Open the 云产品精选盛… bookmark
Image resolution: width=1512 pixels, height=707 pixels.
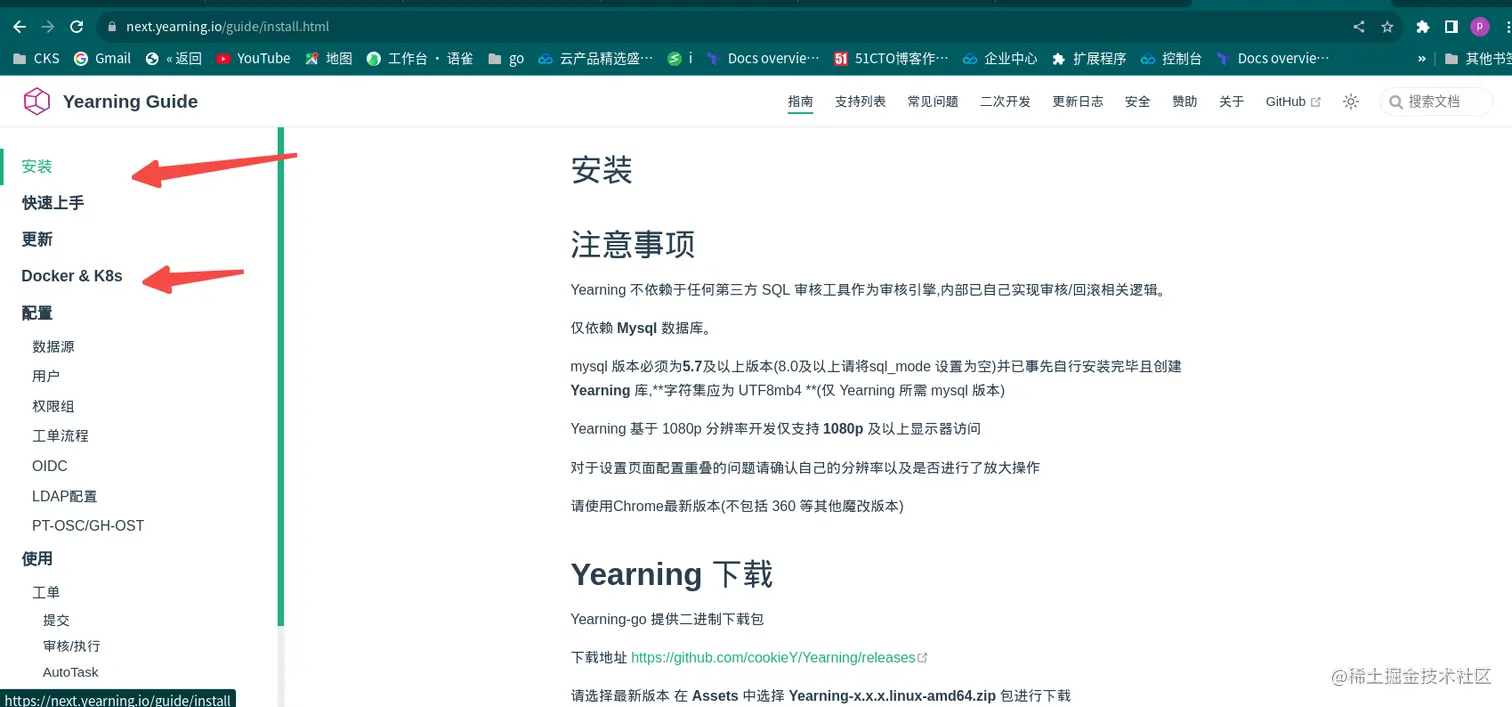595,59
